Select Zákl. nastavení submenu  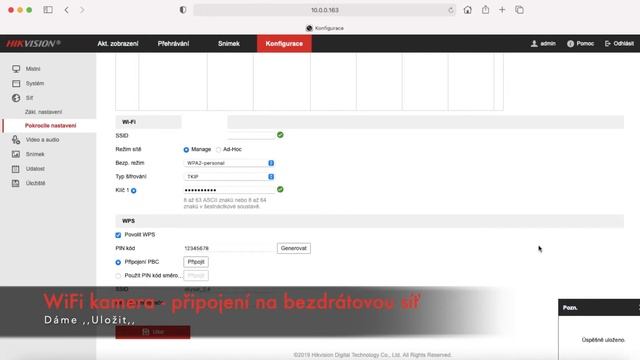[x=43, y=112]
